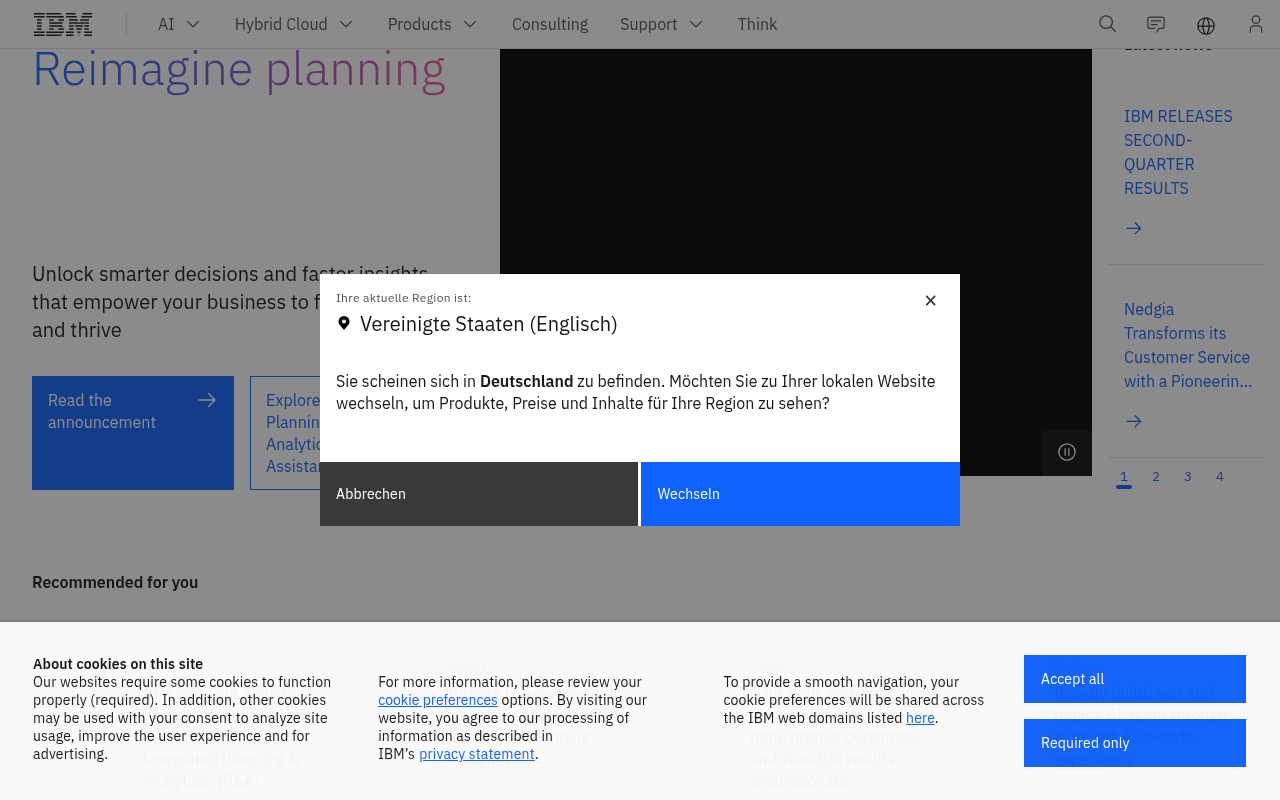Open the search magnifier icon
This screenshot has height=800, width=1280.
(x=1107, y=24)
